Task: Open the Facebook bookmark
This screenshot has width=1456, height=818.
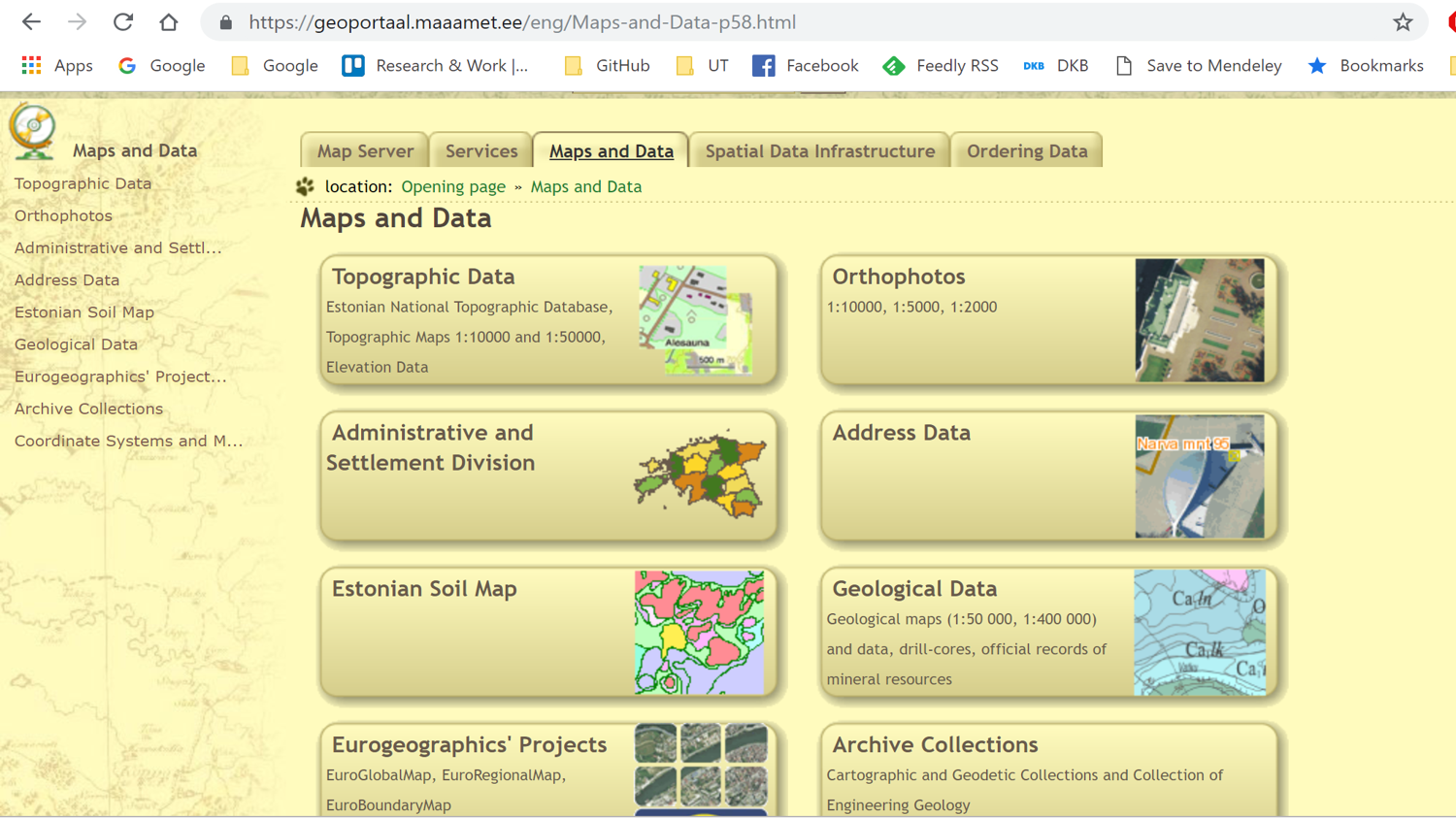Action: pyautogui.click(x=806, y=66)
